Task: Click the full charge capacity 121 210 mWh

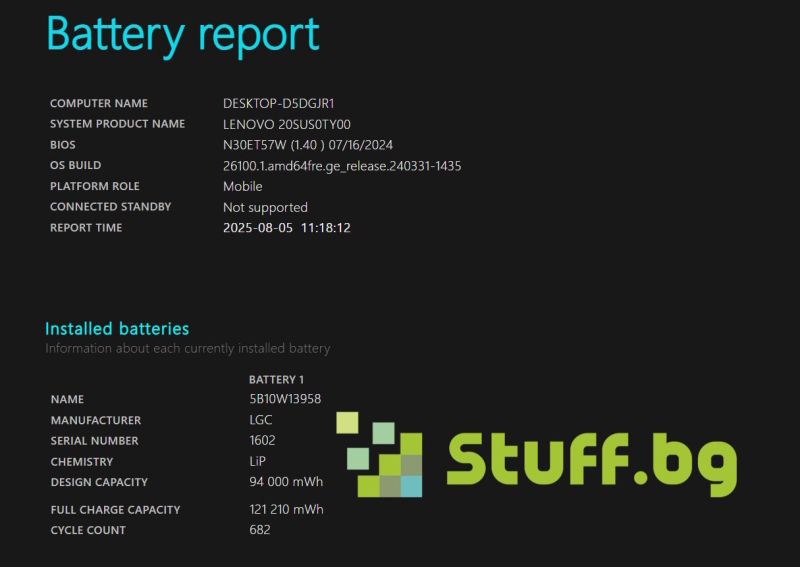Action: click(286, 509)
